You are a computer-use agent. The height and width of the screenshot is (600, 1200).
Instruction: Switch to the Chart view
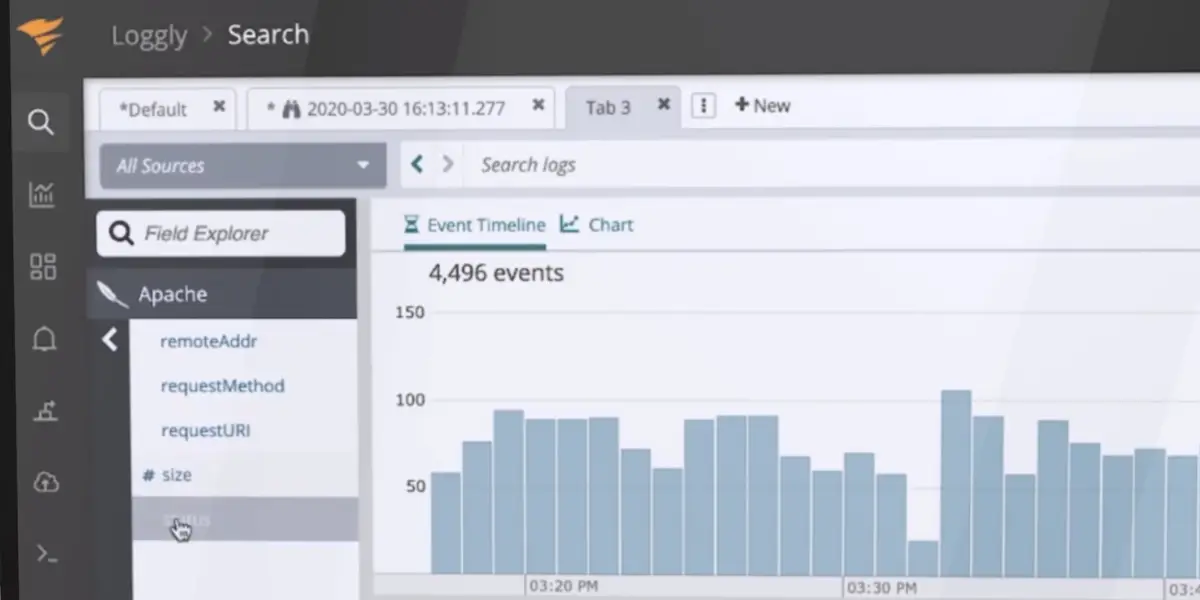click(x=597, y=225)
